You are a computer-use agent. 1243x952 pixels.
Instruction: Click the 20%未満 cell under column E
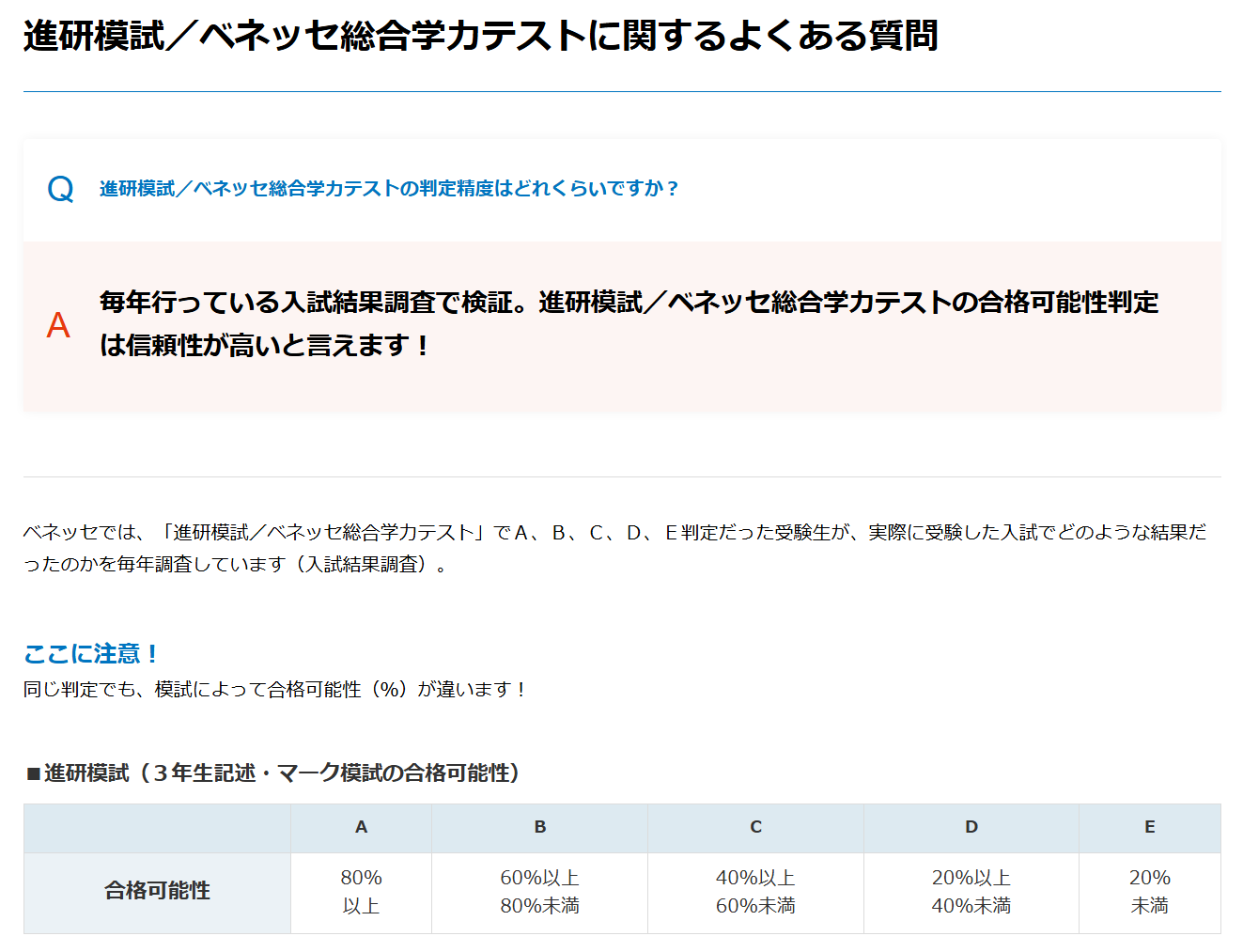(1149, 892)
